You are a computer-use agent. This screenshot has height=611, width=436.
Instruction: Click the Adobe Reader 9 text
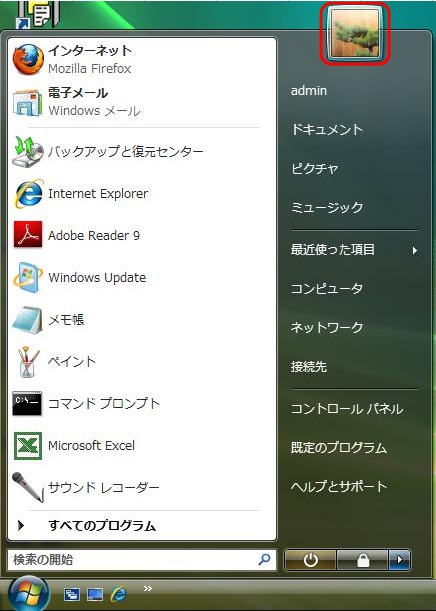pyautogui.click(x=94, y=236)
